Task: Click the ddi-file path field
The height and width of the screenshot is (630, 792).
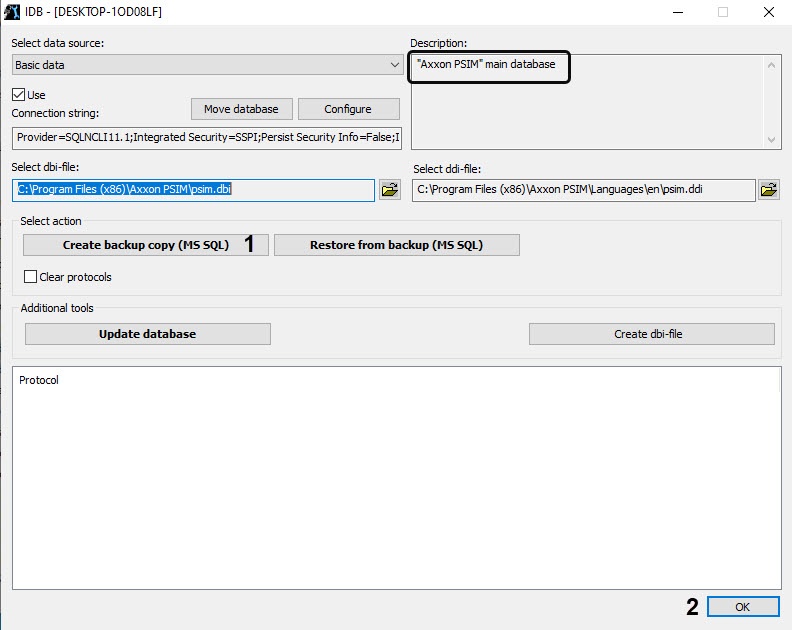Action: click(x=584, y=190)
